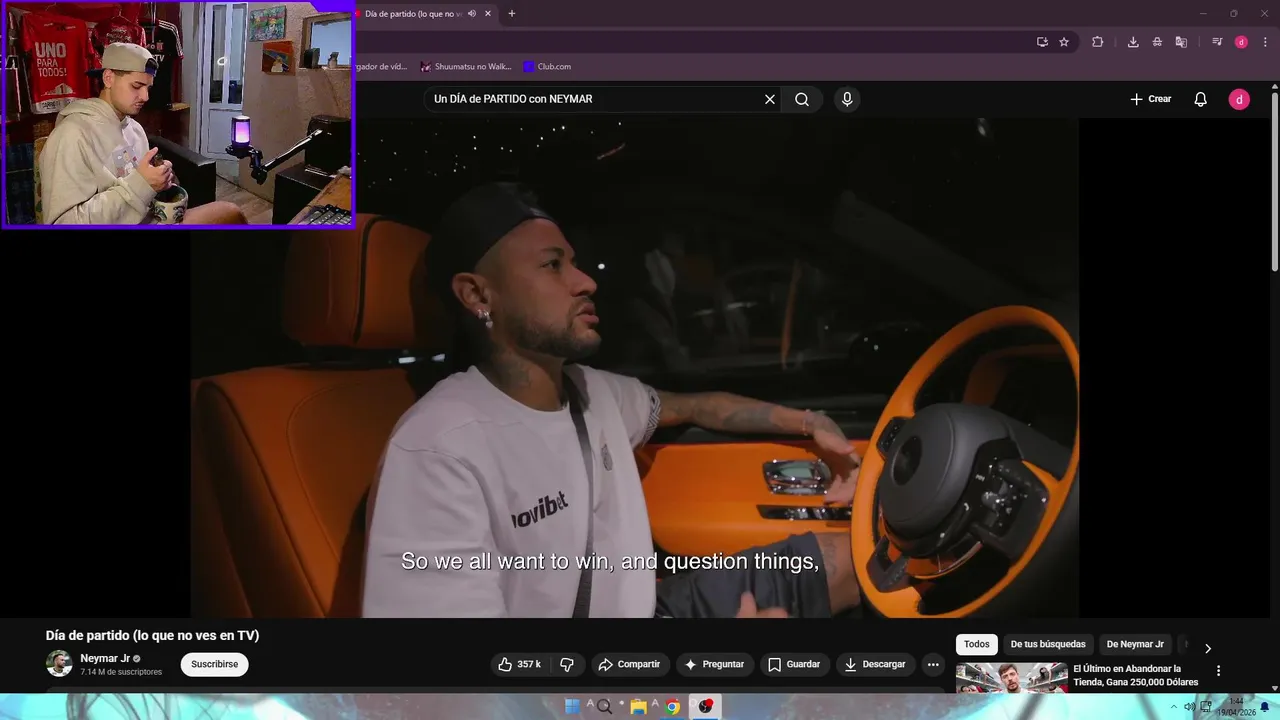Open the Shuumatsu no Walk... bookmark
The image size is (1280, 720).
coord(466,67)
